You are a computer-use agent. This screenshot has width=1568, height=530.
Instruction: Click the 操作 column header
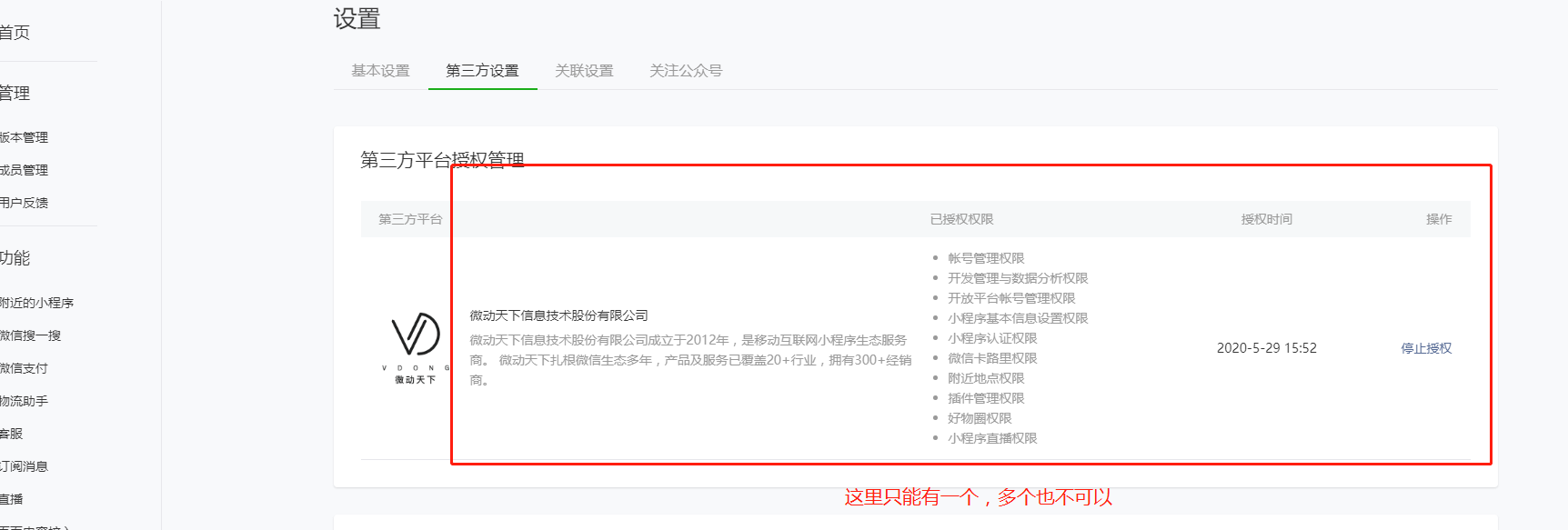pos(1439,219)
